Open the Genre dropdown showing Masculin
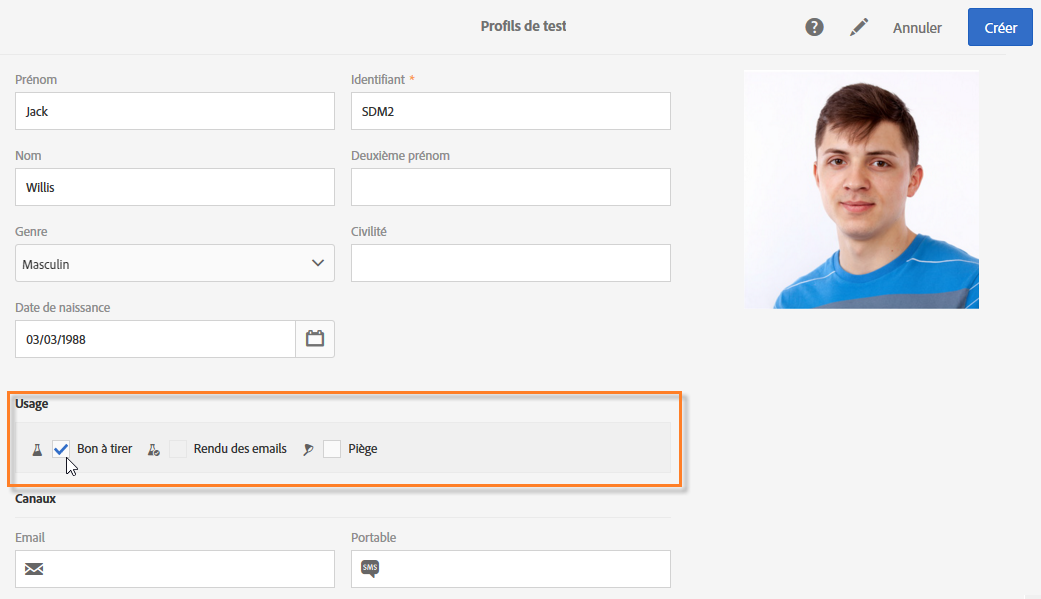This screenshot has height=599, width=1041. click(160, 264)
